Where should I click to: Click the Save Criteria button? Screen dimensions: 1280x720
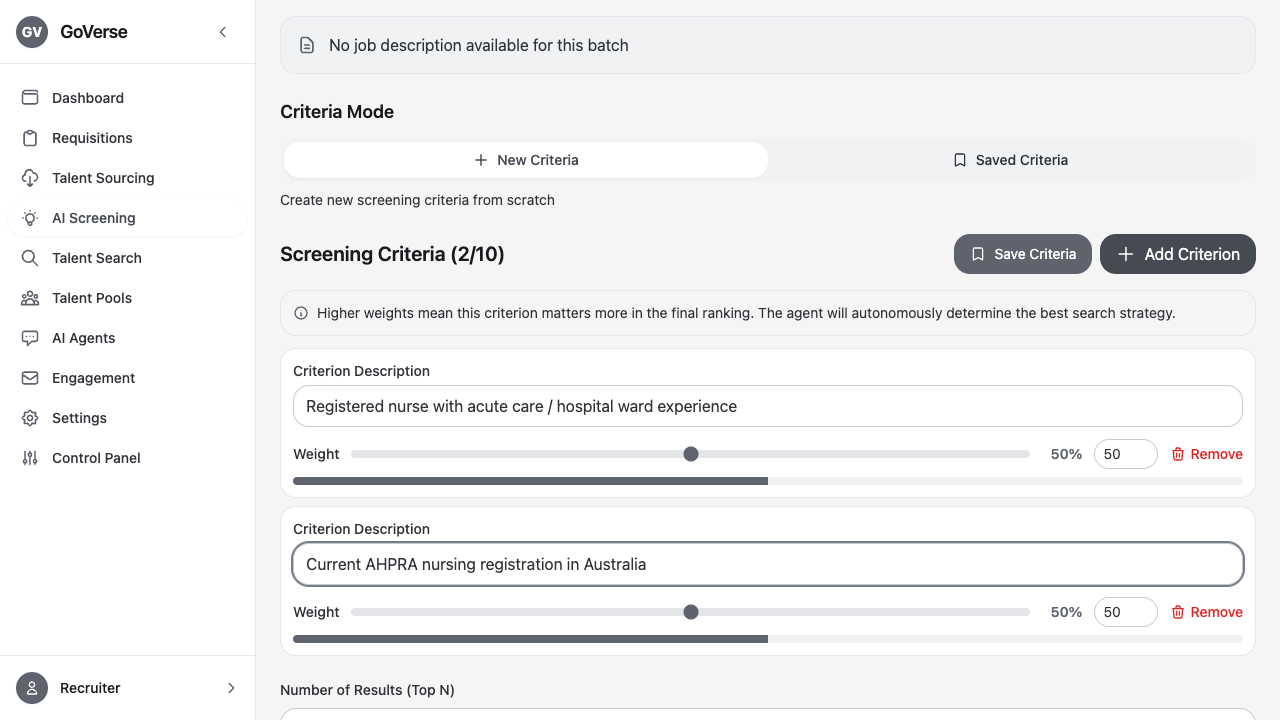click(x=1023, y=254)
